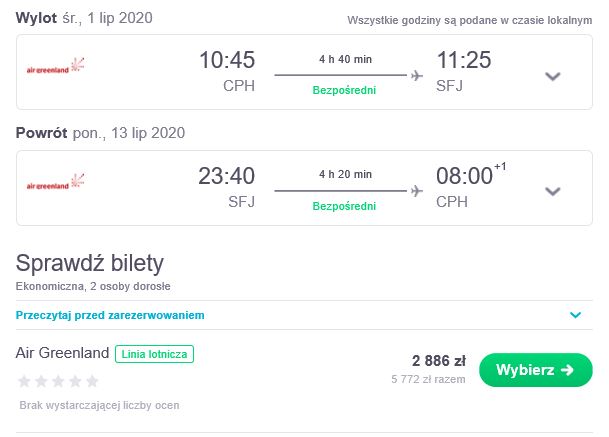Click the 23:40 SFJ departure time
The height and width of the screenshot is (437, 609).
(227, 176)
